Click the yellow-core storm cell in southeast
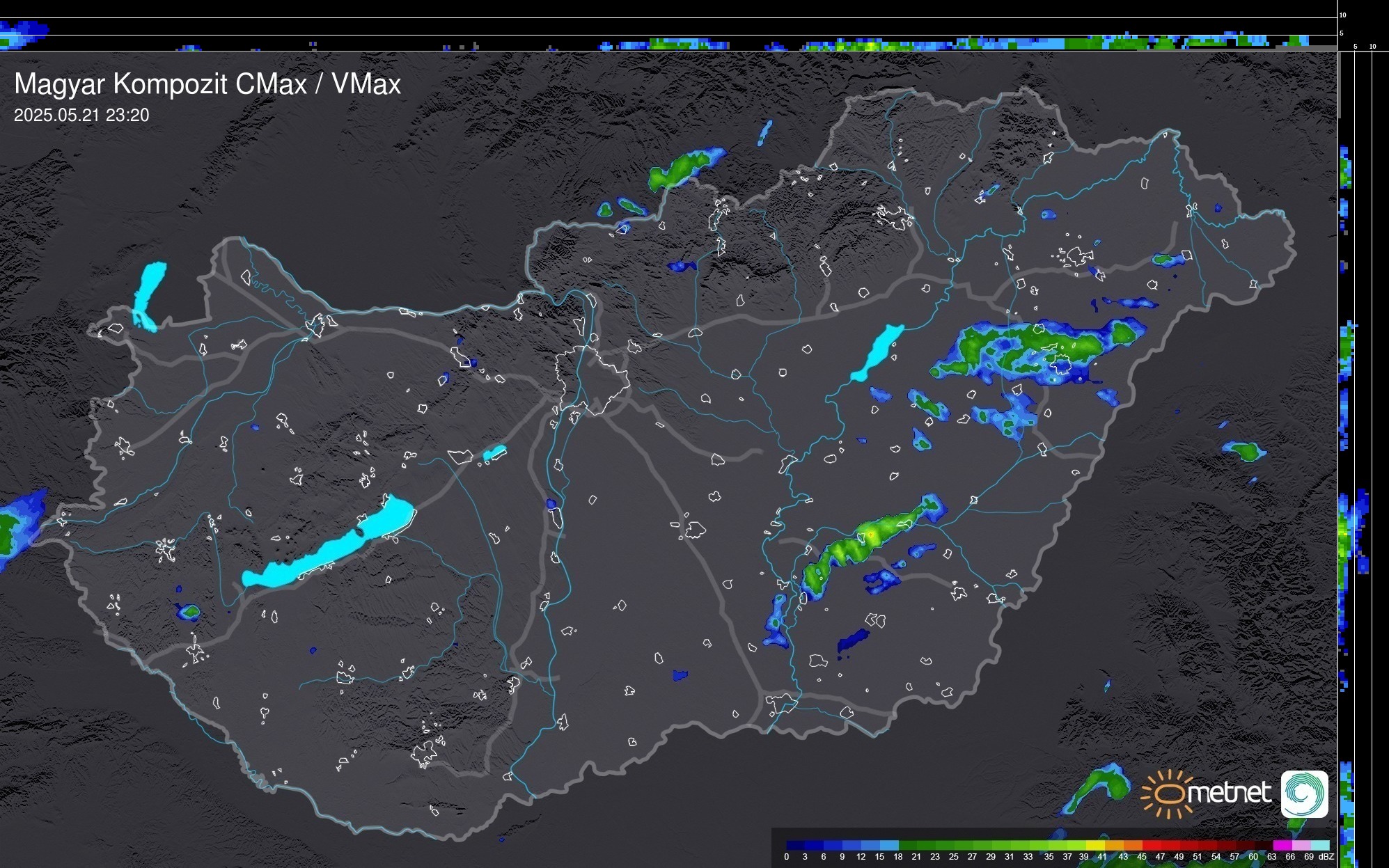Image resolution: width=1389 pixels, height=868 pixels. pyautogui.click(x=869, y=535)
